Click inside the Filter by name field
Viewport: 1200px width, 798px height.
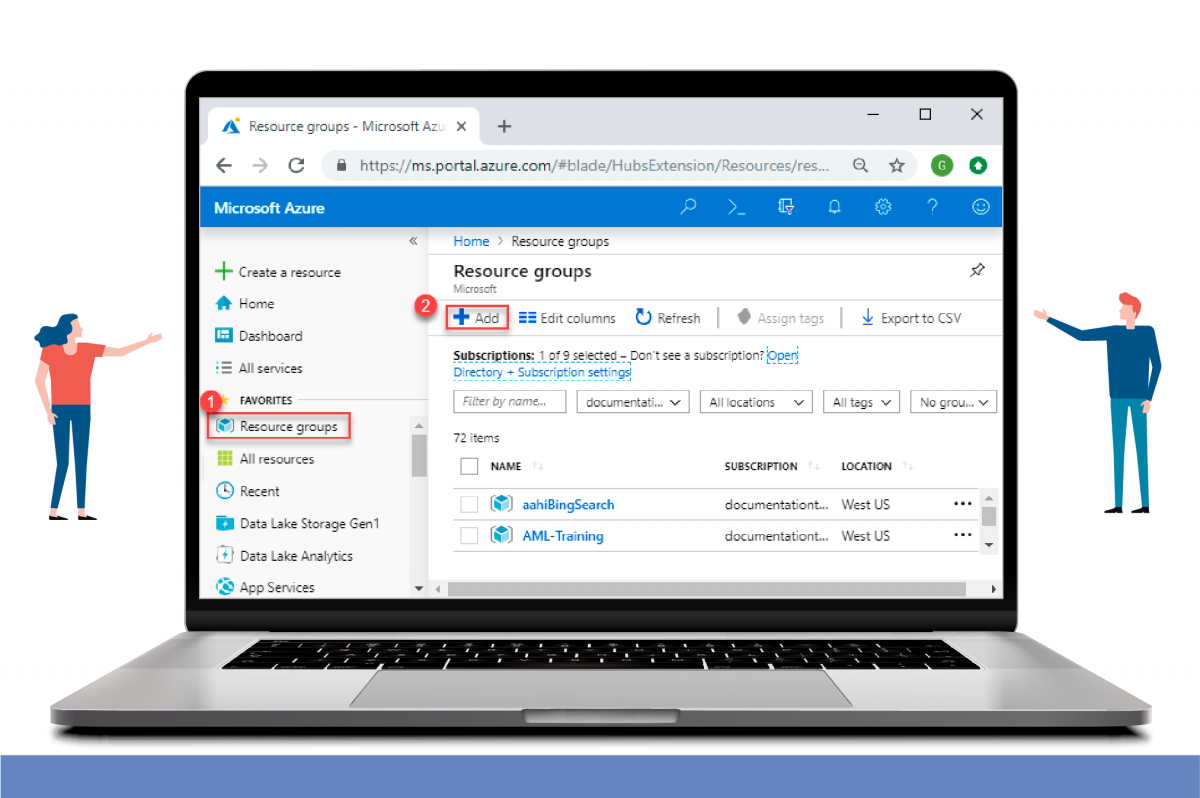point(509,401)
